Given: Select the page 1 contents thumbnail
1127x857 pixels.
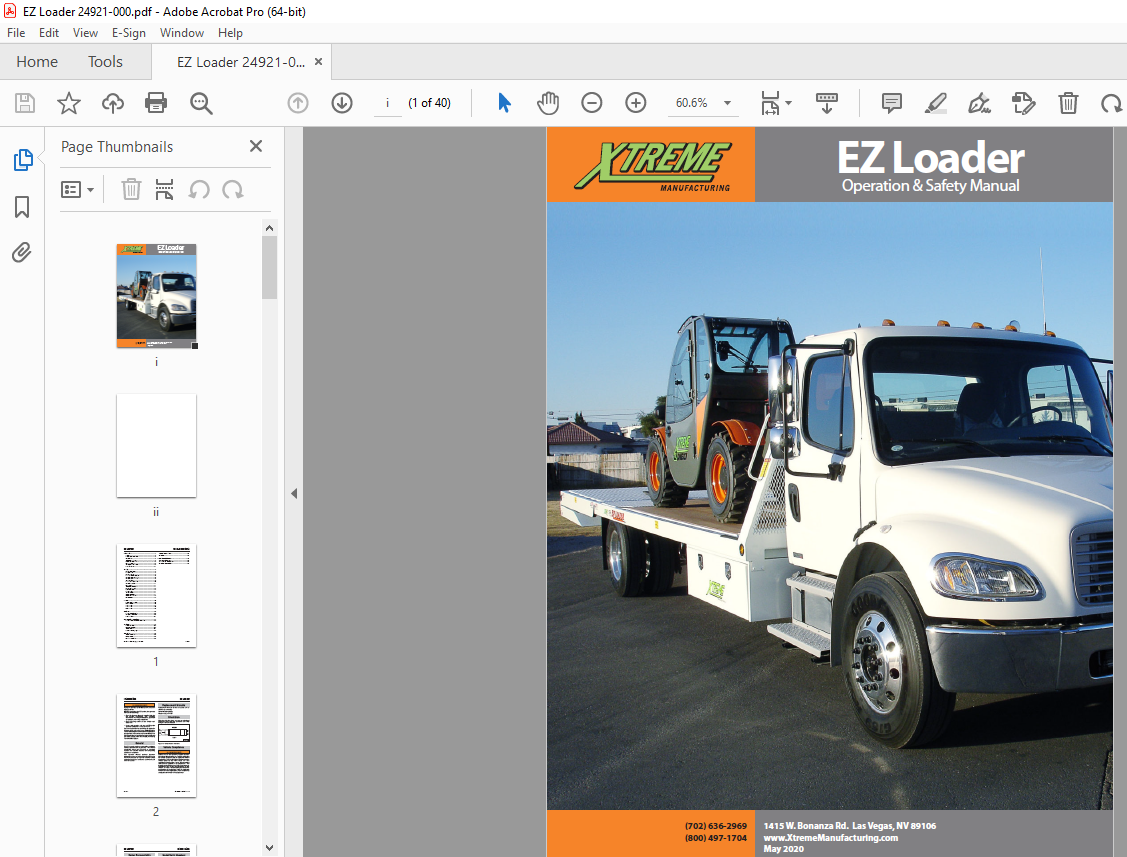Looking at the screenshot, I should pyautogui.click(x=157, y=595).
